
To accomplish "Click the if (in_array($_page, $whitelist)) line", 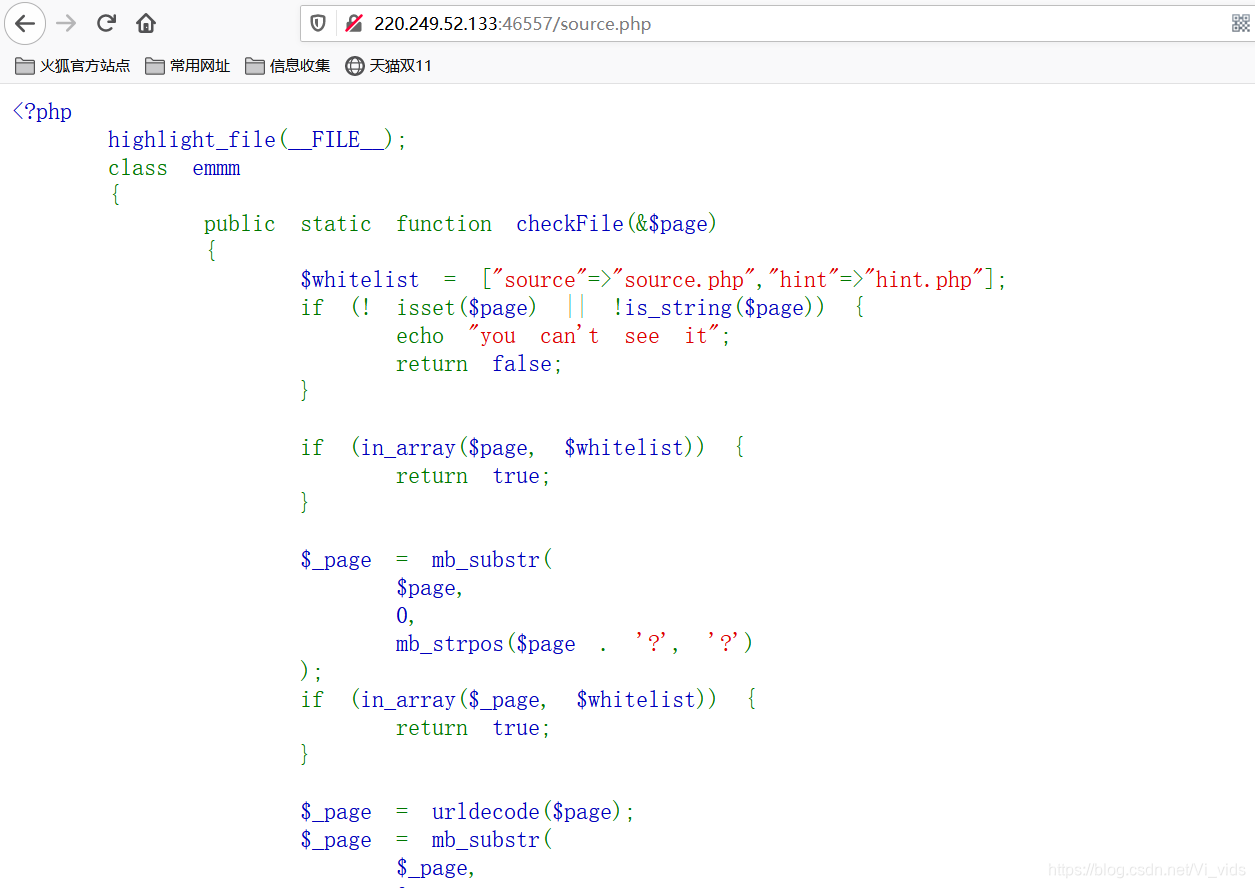I will point(528,700).
